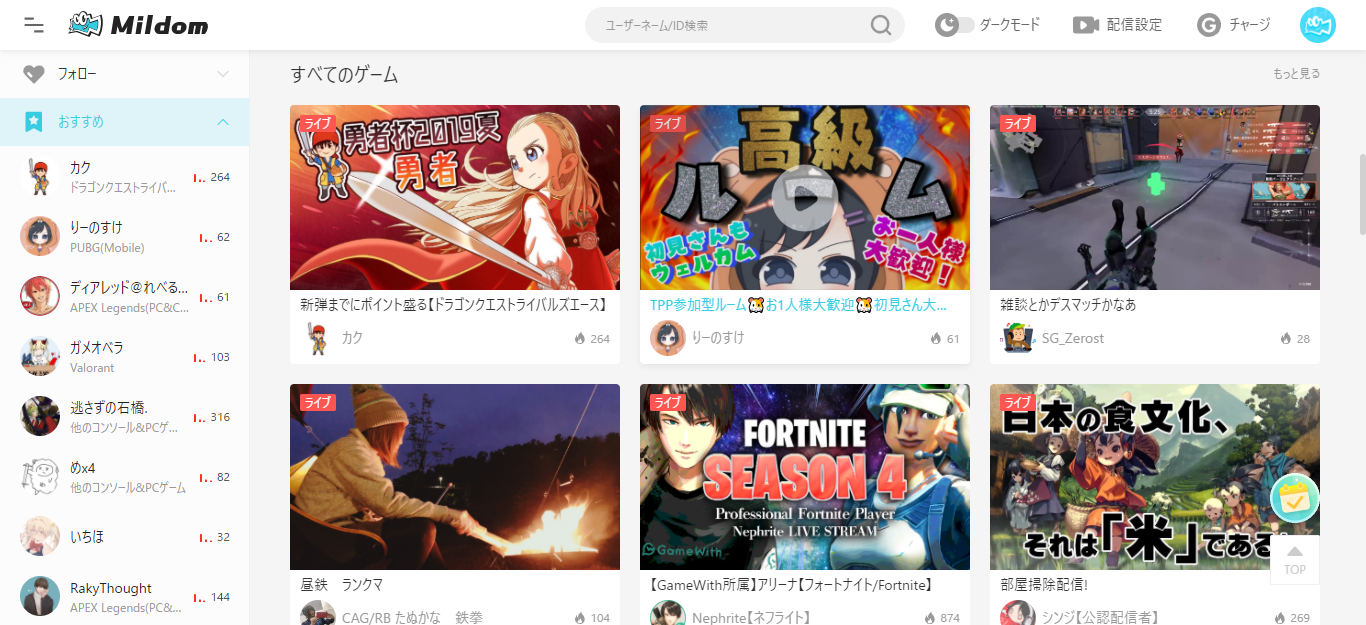This screenshot has width=1366, height=625.
Task: Toggle the dark mode switch
Action: pos(955,25)
